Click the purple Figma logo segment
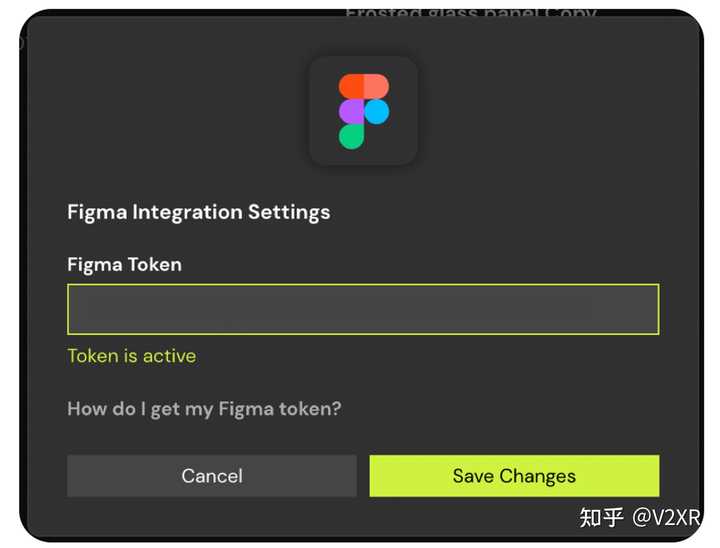This screenshot has width=720, height=548. tap(351, 111)
